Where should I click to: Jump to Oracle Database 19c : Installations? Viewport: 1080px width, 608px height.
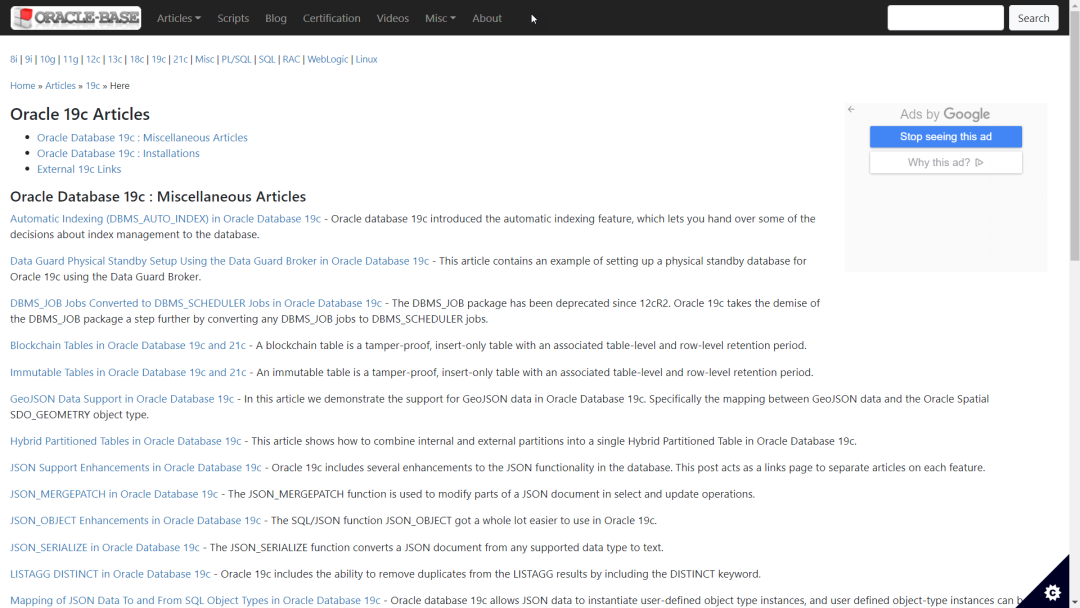[x=118, y=153]
